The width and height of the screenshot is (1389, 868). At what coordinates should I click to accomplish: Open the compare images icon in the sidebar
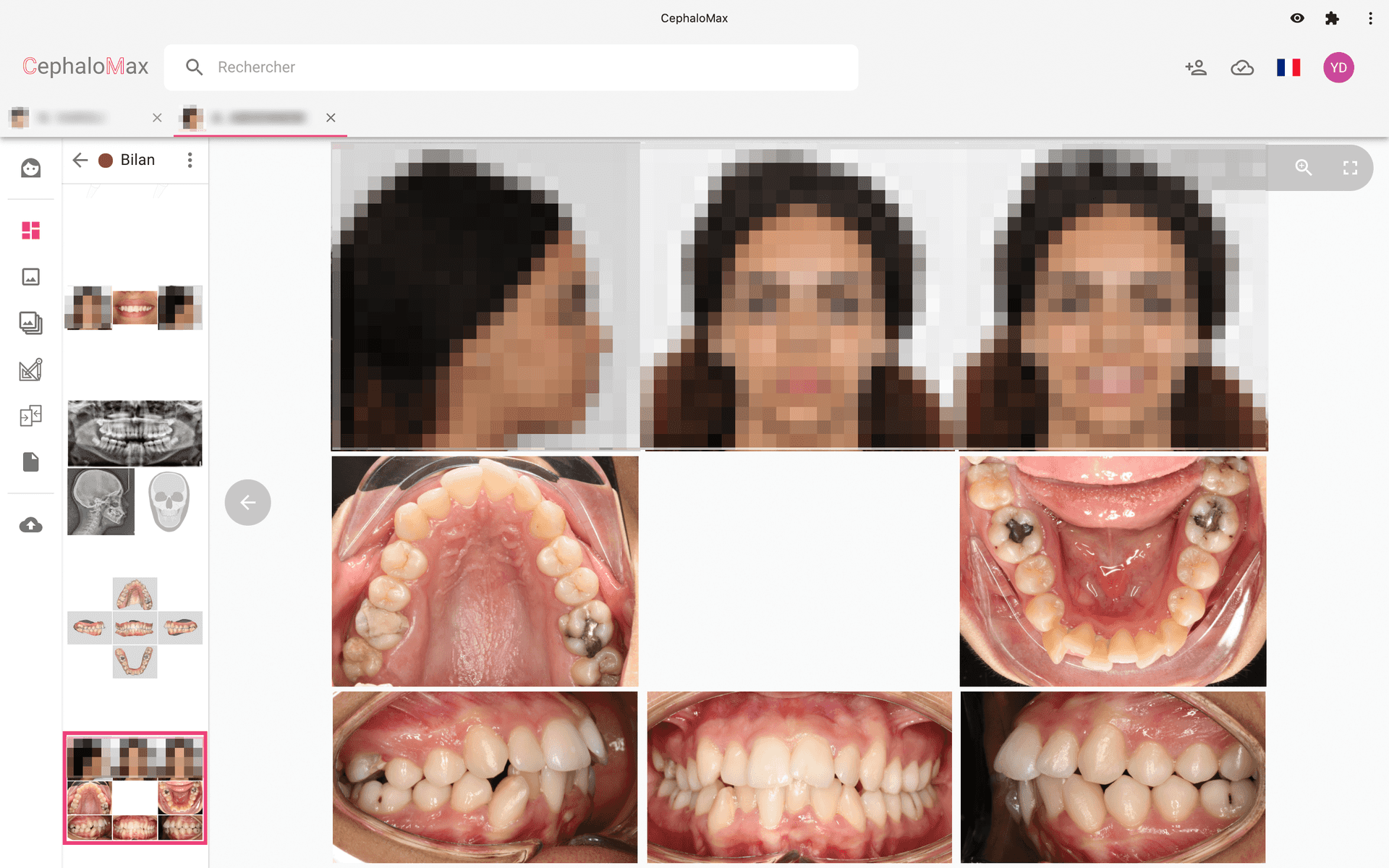coord(30,416)
